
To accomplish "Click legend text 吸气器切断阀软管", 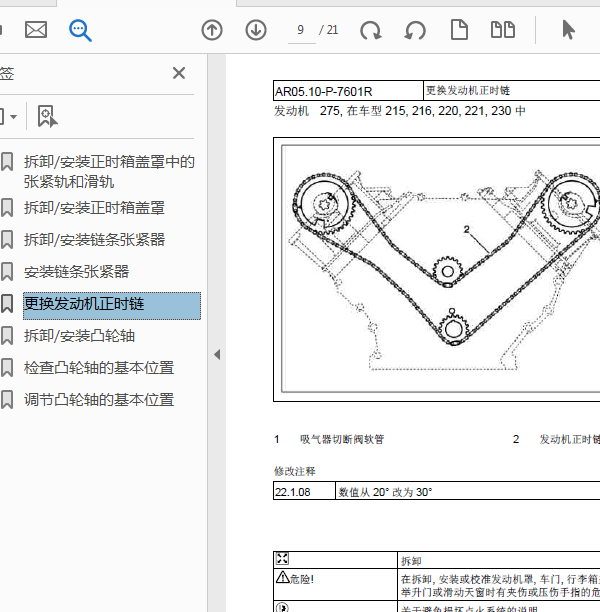I will [x=342, y=439].
